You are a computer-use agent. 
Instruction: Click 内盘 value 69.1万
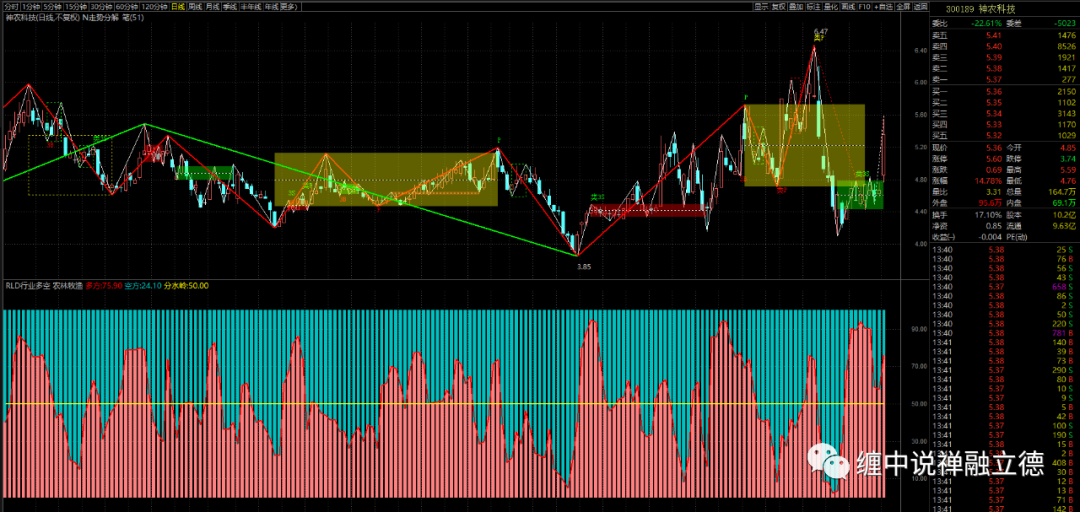click(1064, 203)
